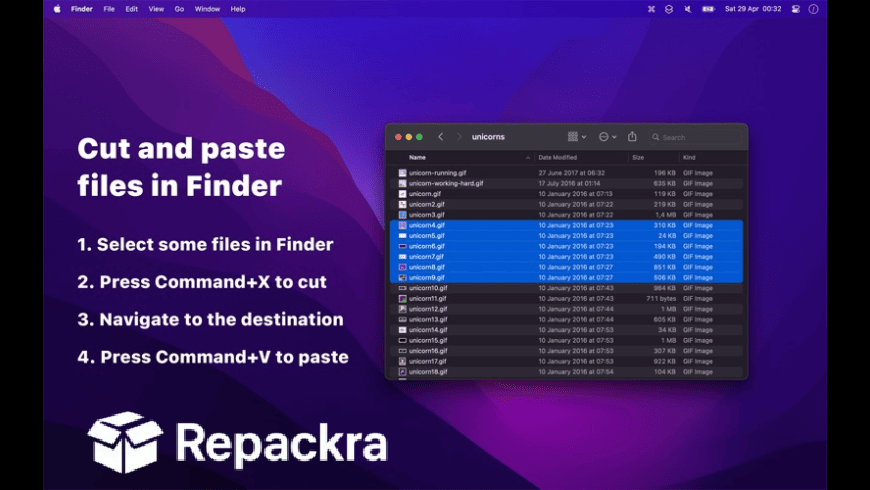This screenshot has width=870, height=490.
Task: Click the Finder Search field
Action: click(x=695, y=137)
